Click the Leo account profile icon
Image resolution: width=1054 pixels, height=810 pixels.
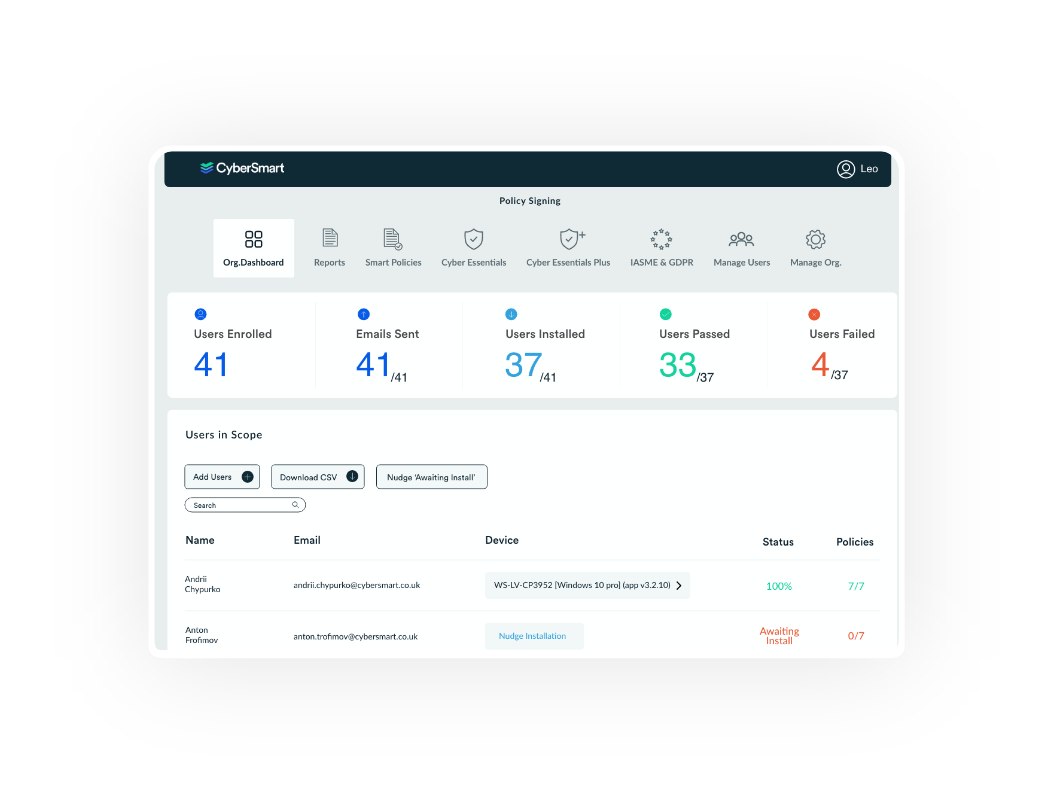846,169
